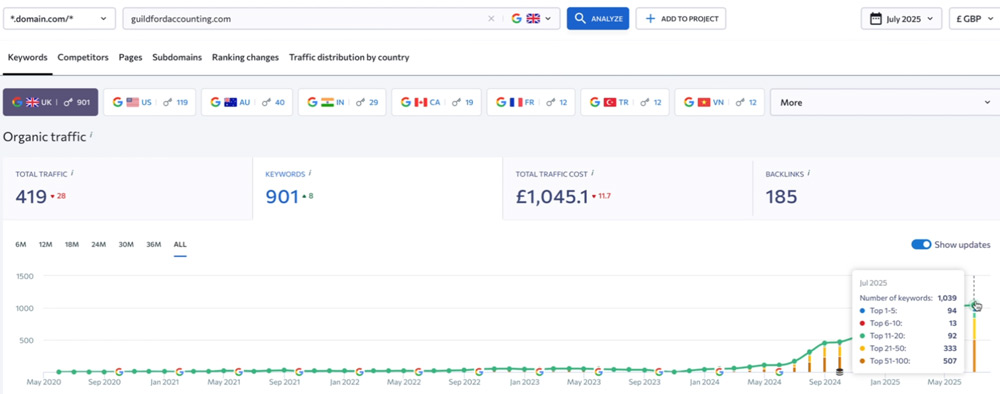Open Traffic distribution by country tab
The image size is (1000, 394).
[349, 57]
